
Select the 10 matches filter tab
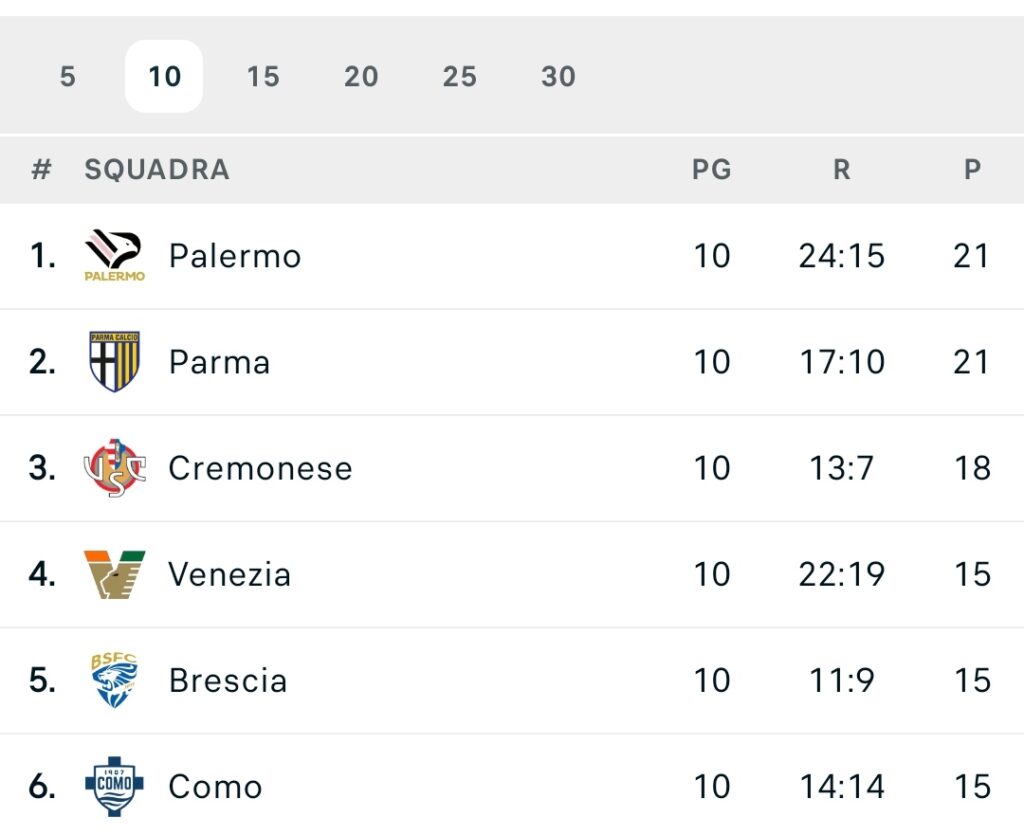point(164,76)
